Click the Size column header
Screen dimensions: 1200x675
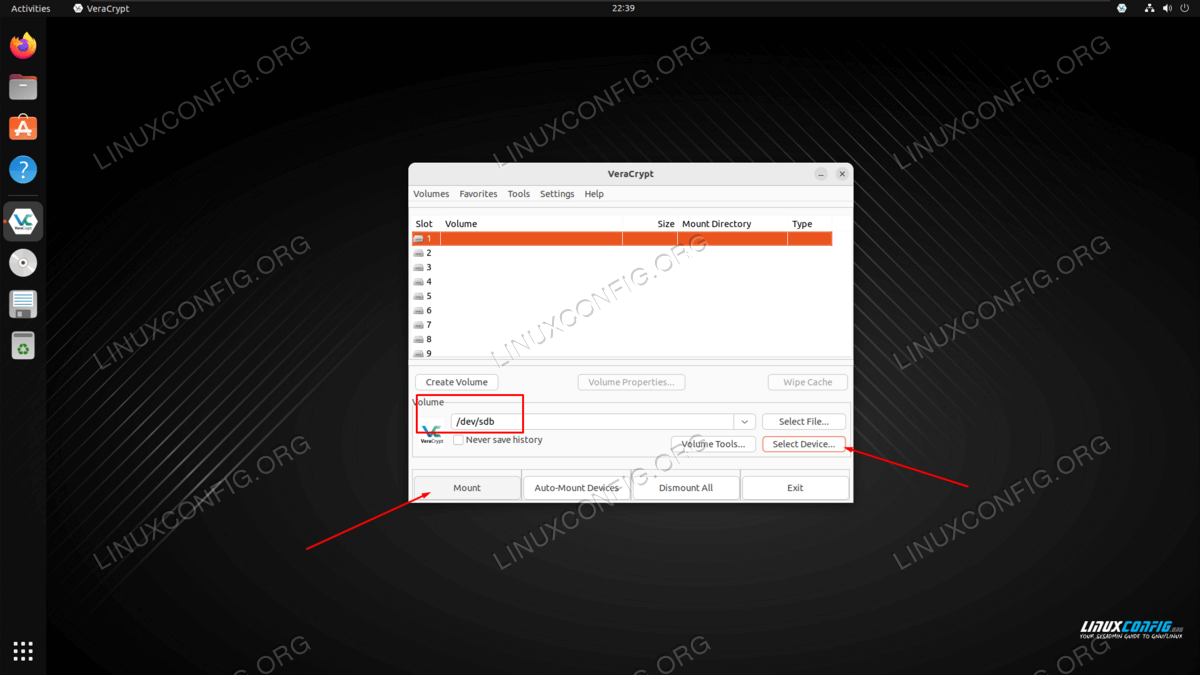650,224
